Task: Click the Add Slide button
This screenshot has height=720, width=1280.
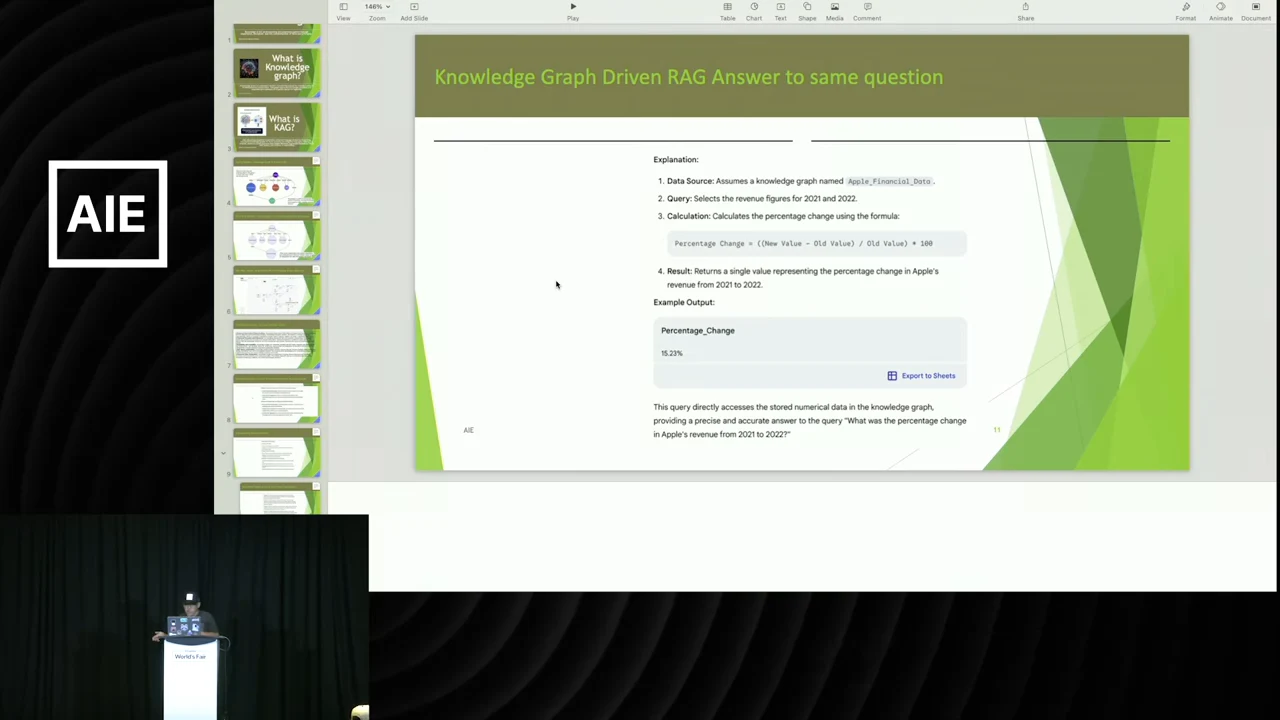Action: 414,11
